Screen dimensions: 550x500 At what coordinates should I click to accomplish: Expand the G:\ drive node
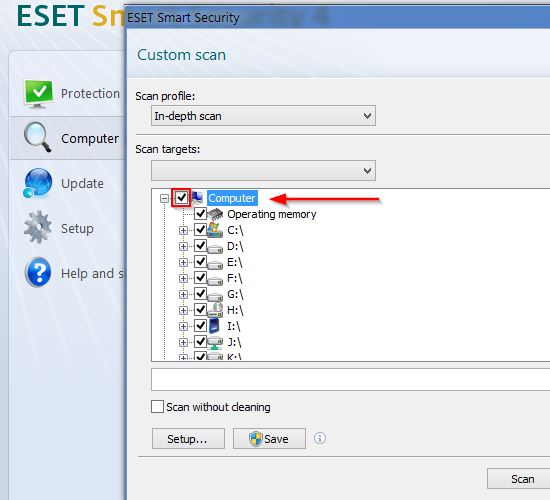183,294
